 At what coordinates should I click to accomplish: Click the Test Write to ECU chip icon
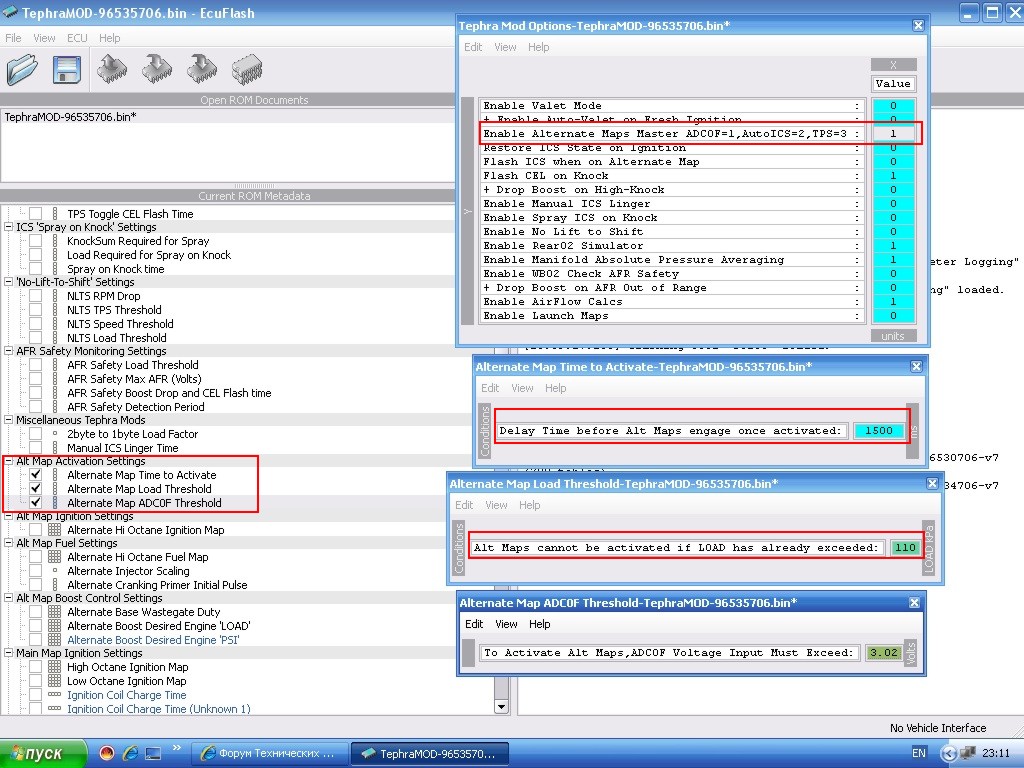[202, 69]
